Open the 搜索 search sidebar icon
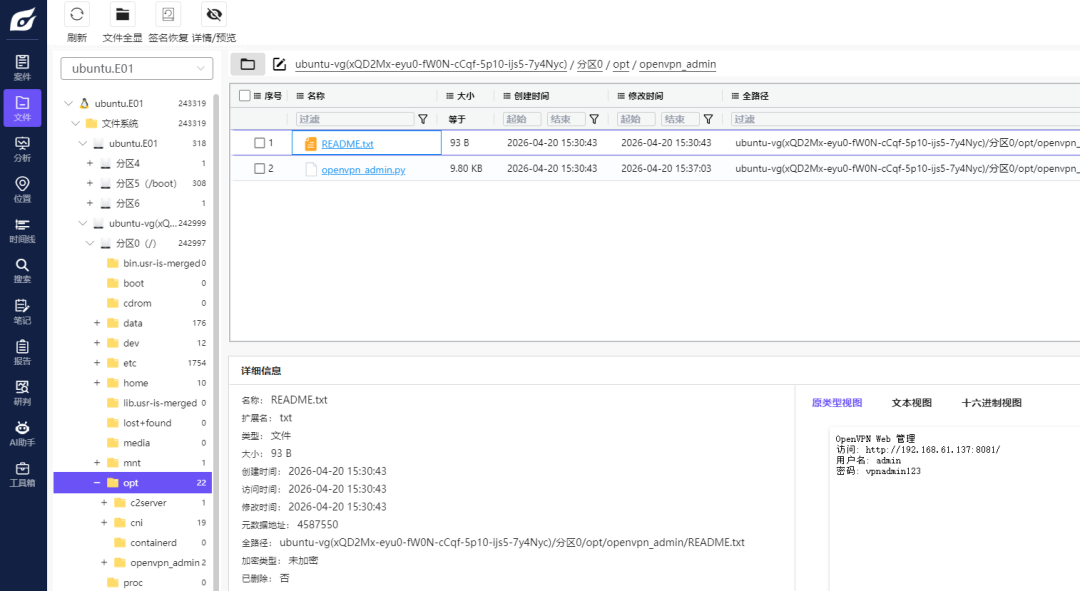This screenshot has width=1080, height=591. click(22, 270)
